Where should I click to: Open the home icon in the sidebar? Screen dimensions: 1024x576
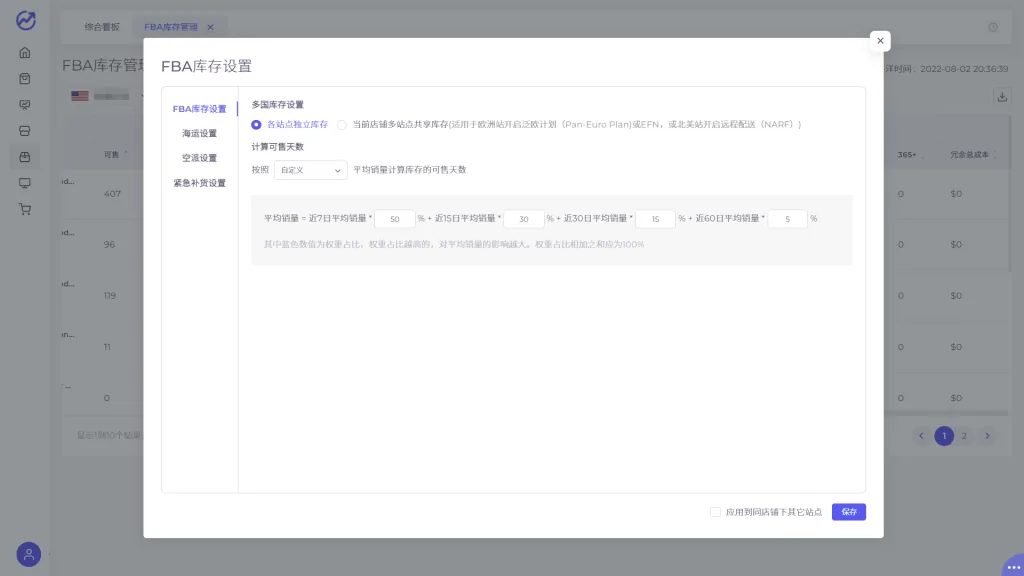(x=25, y=53)
